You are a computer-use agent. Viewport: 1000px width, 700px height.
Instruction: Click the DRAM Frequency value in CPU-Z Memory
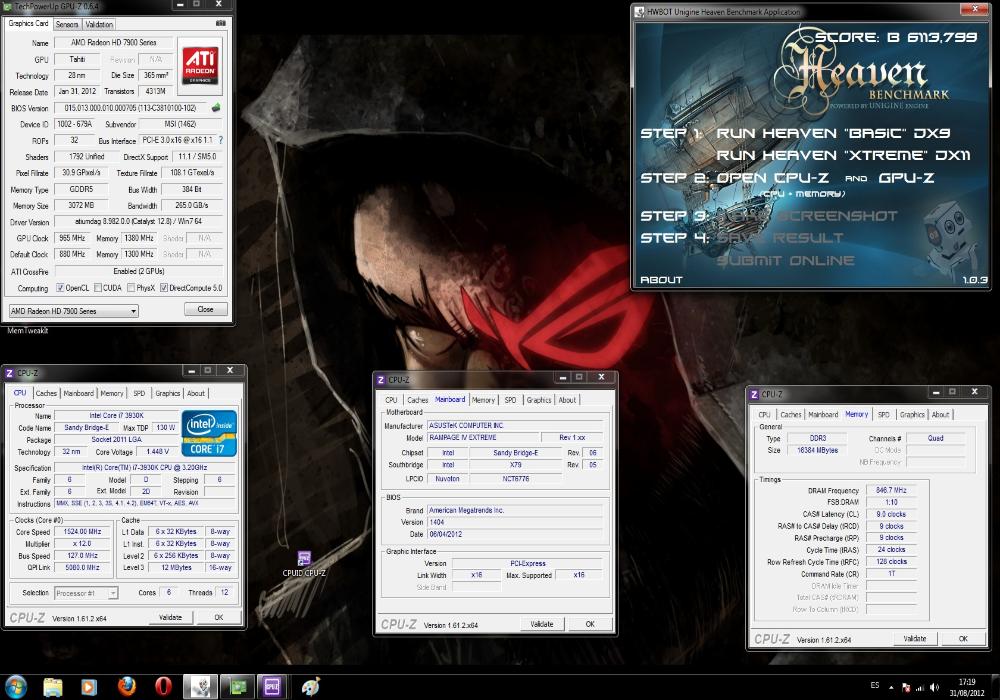click(890, 490)
